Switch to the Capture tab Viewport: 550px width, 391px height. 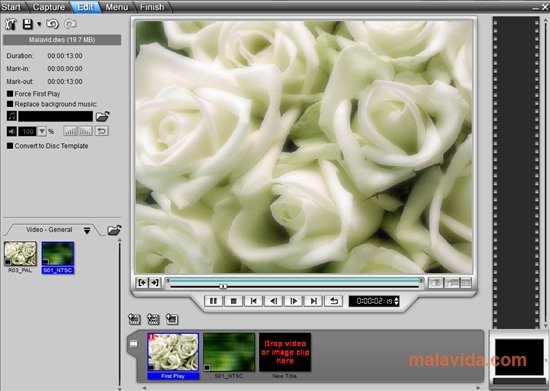49,7
